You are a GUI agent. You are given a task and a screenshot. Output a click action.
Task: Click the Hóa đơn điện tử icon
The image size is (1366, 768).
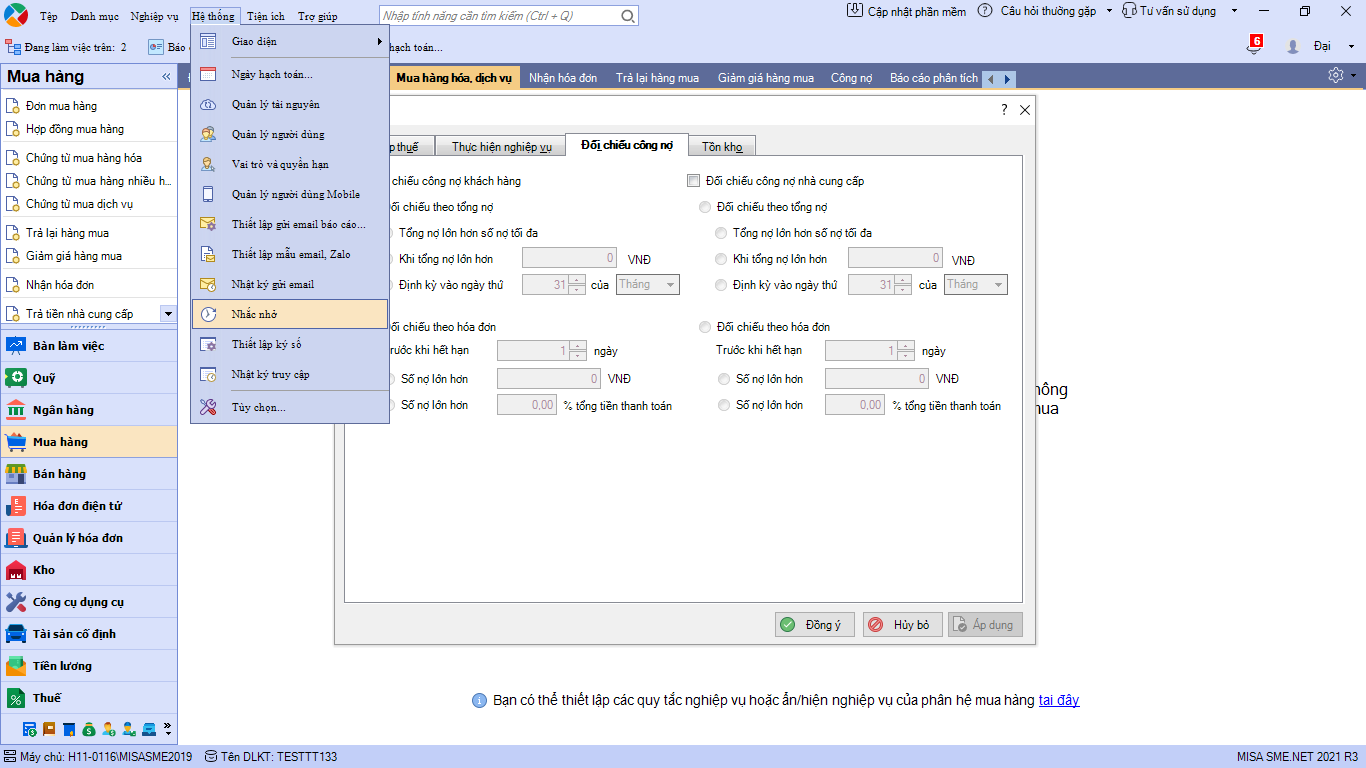16,506
